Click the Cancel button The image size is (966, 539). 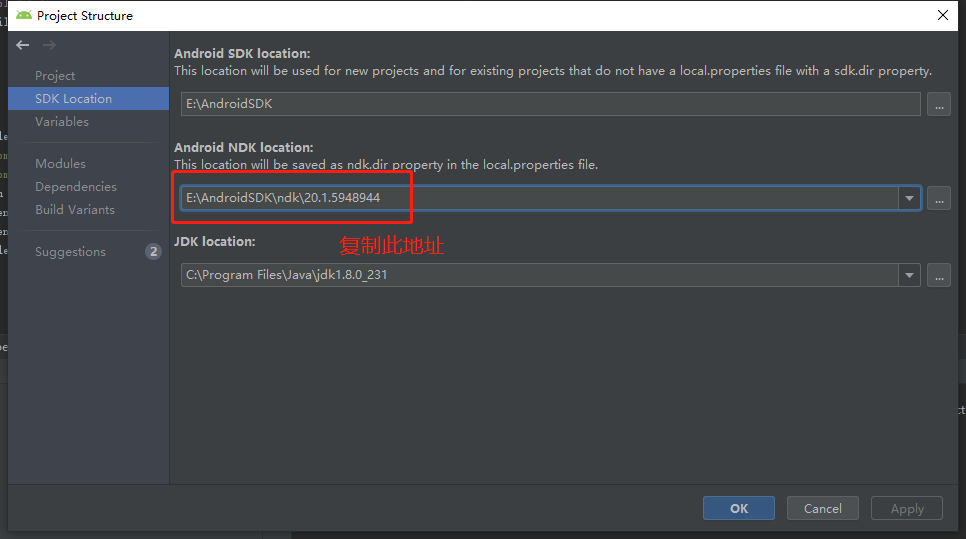(x=822, y=508)
